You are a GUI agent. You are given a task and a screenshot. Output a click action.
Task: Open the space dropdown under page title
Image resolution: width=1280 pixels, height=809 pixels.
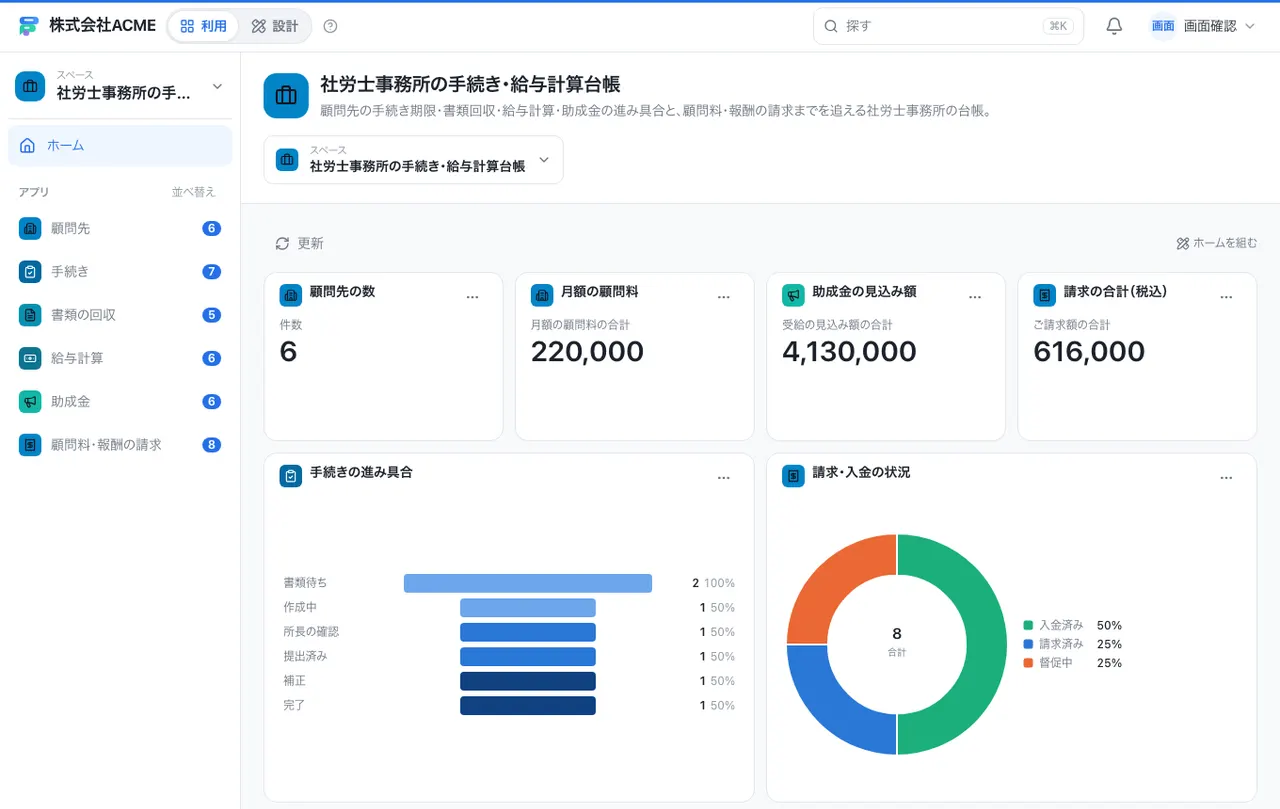click(413, 160)
